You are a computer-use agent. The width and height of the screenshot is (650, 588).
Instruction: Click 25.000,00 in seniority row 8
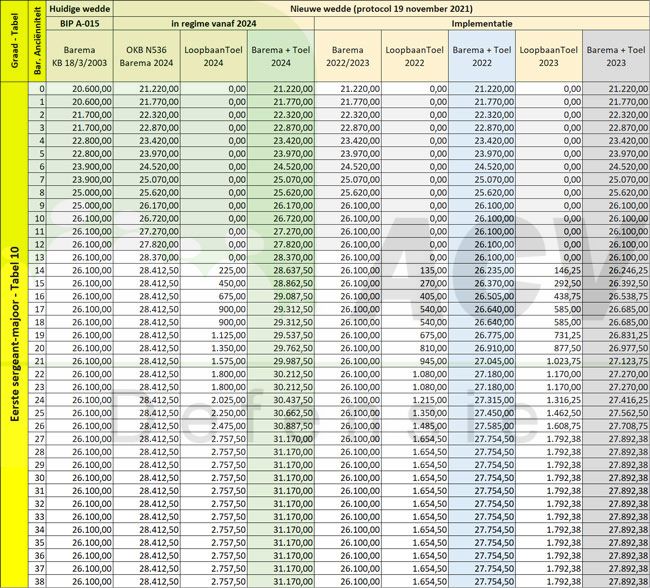pos(80,192)
